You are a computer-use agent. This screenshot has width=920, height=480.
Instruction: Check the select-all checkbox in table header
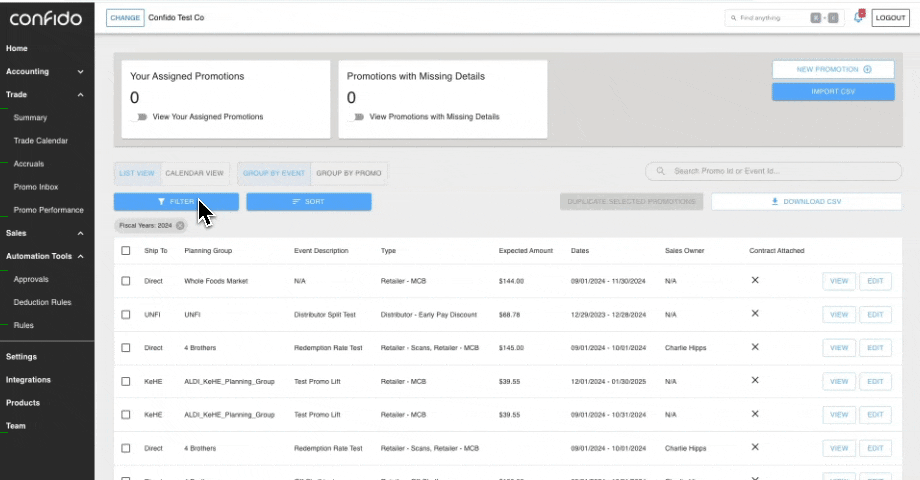pos(126,251)
